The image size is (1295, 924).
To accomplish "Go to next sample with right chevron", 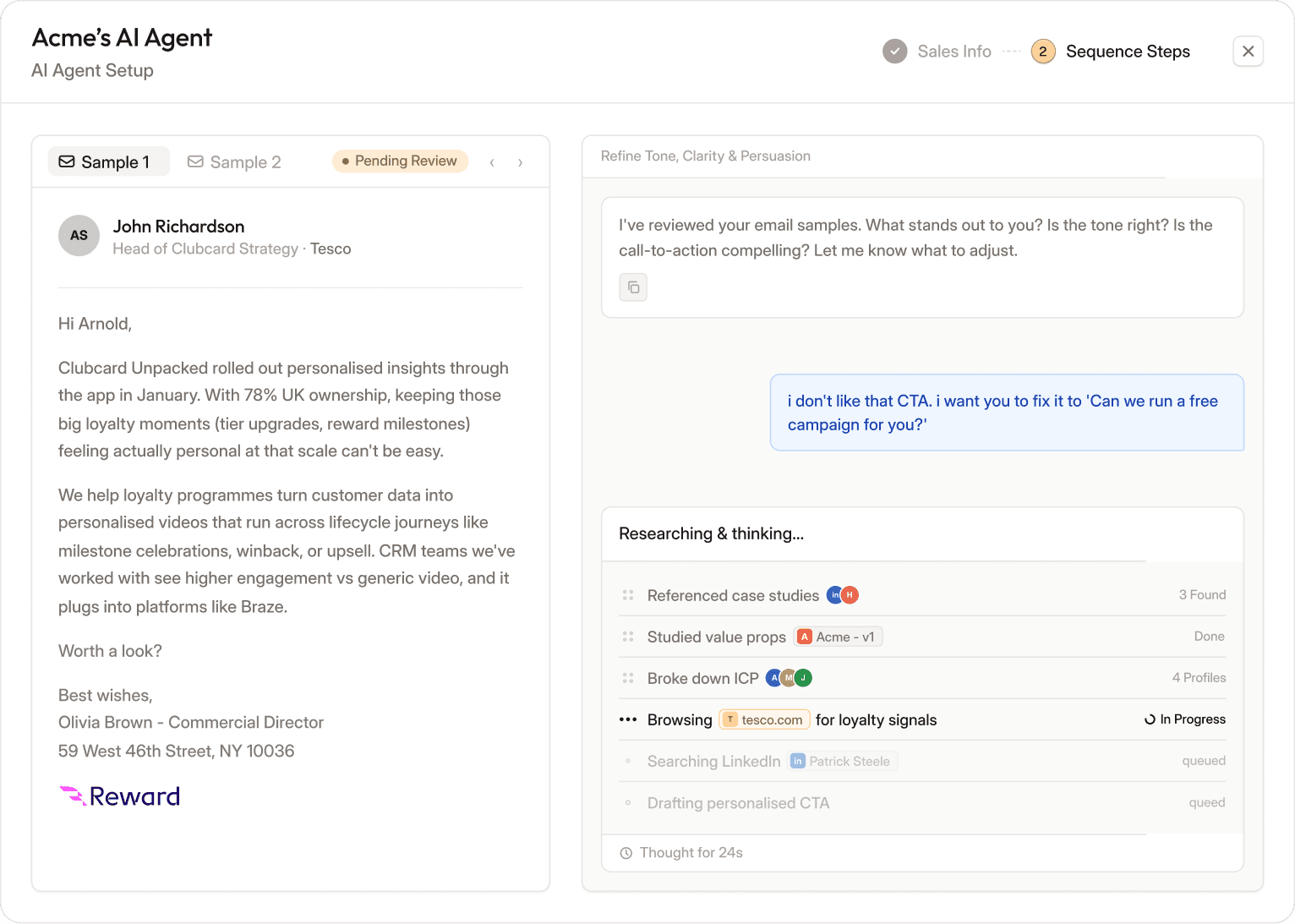I will pos(520,162).
